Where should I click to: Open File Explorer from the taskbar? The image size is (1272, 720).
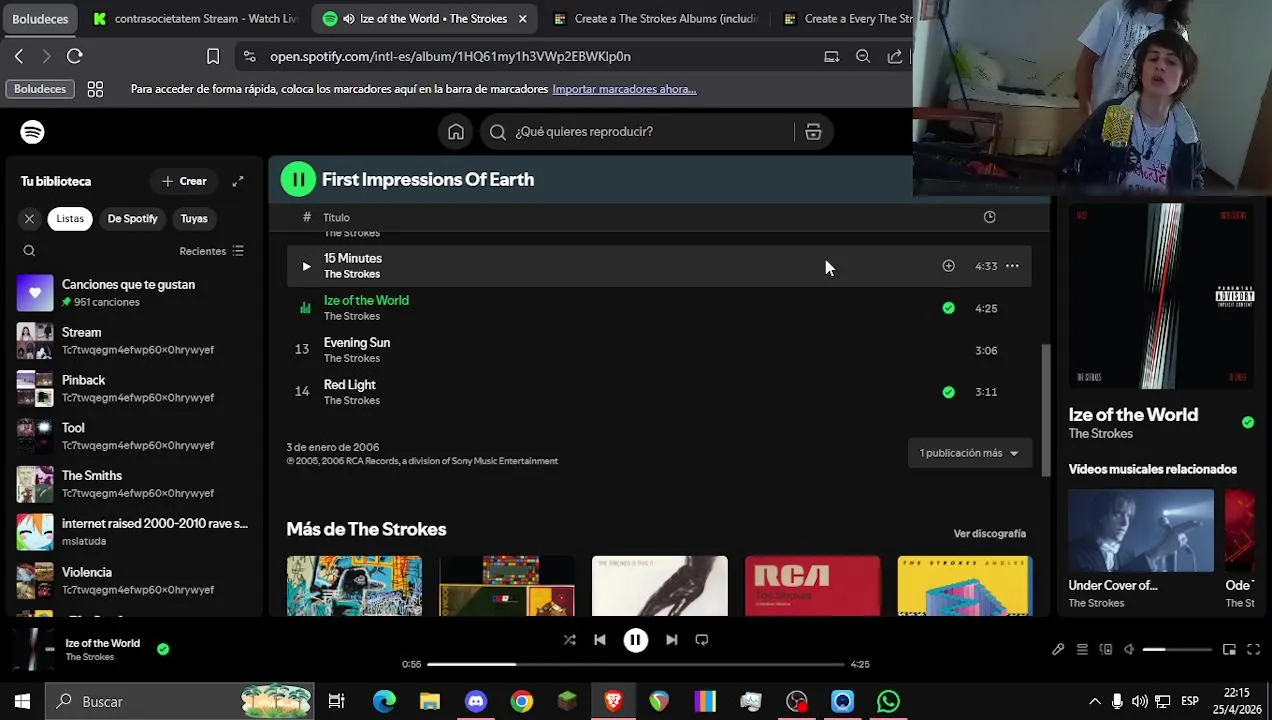tap(430, 702)
